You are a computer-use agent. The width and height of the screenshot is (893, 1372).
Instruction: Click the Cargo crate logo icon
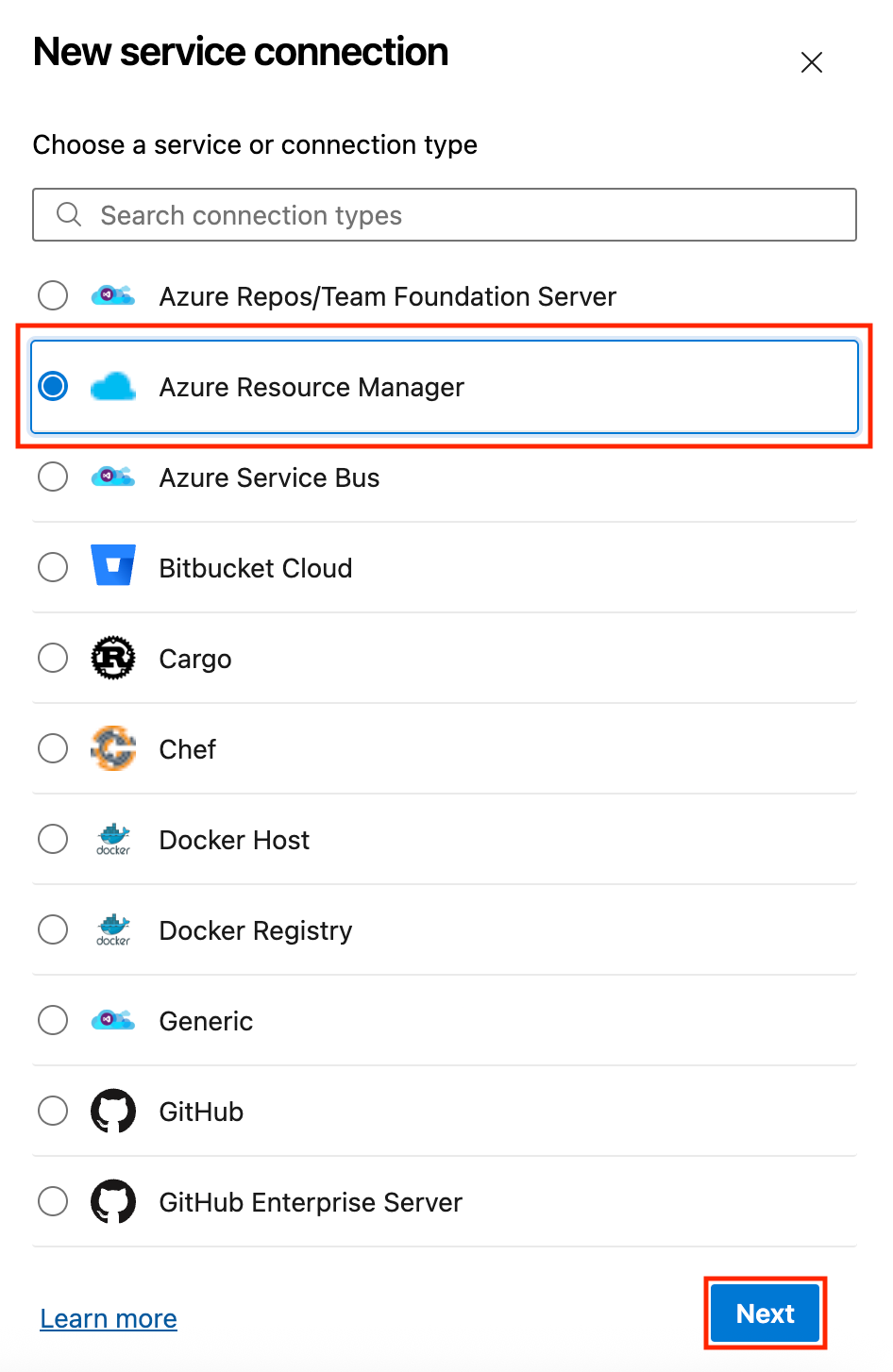click(x=112, y=658)
